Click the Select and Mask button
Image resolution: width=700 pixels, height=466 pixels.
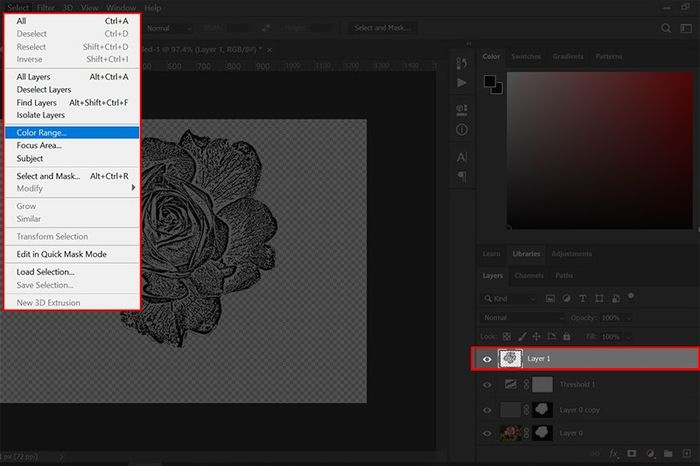pyautogui.click(x=382, y=28)
